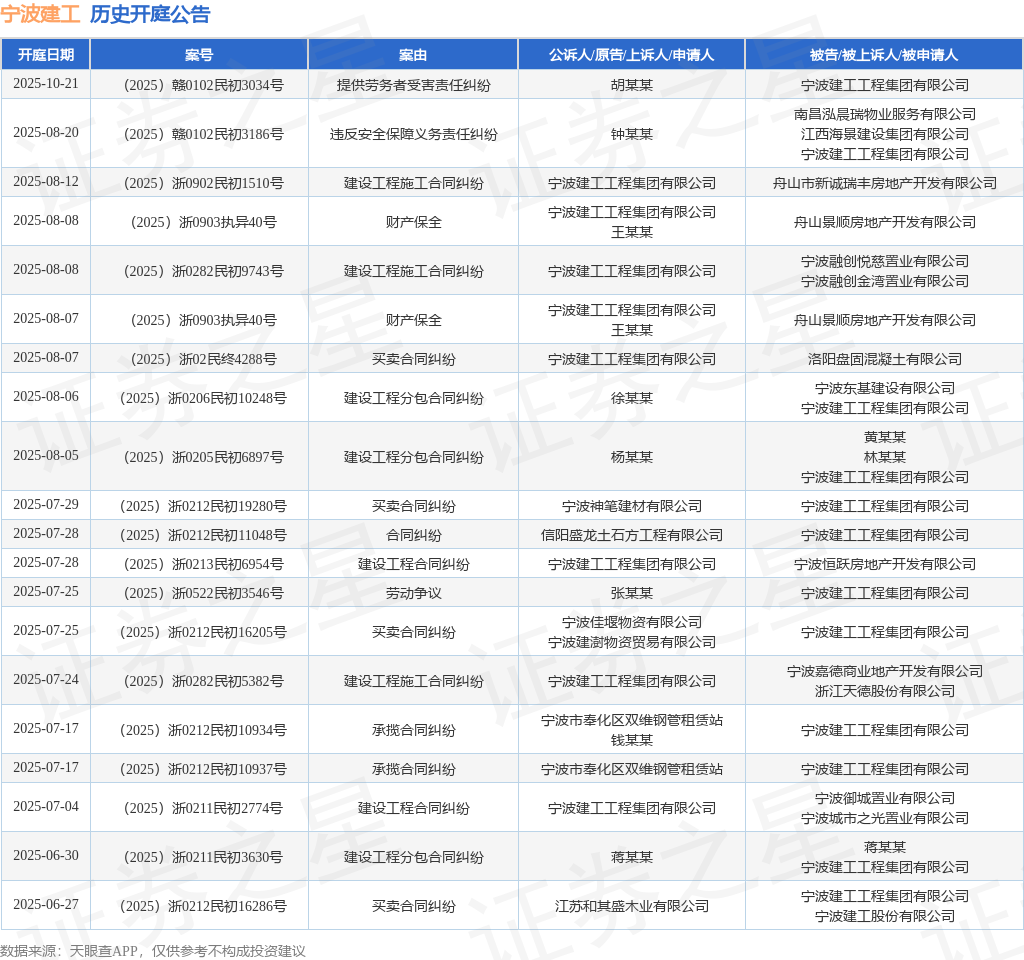Click the date 2025-08-06
The width and height of the screenshot is (1024, 960).
(46, 397)
